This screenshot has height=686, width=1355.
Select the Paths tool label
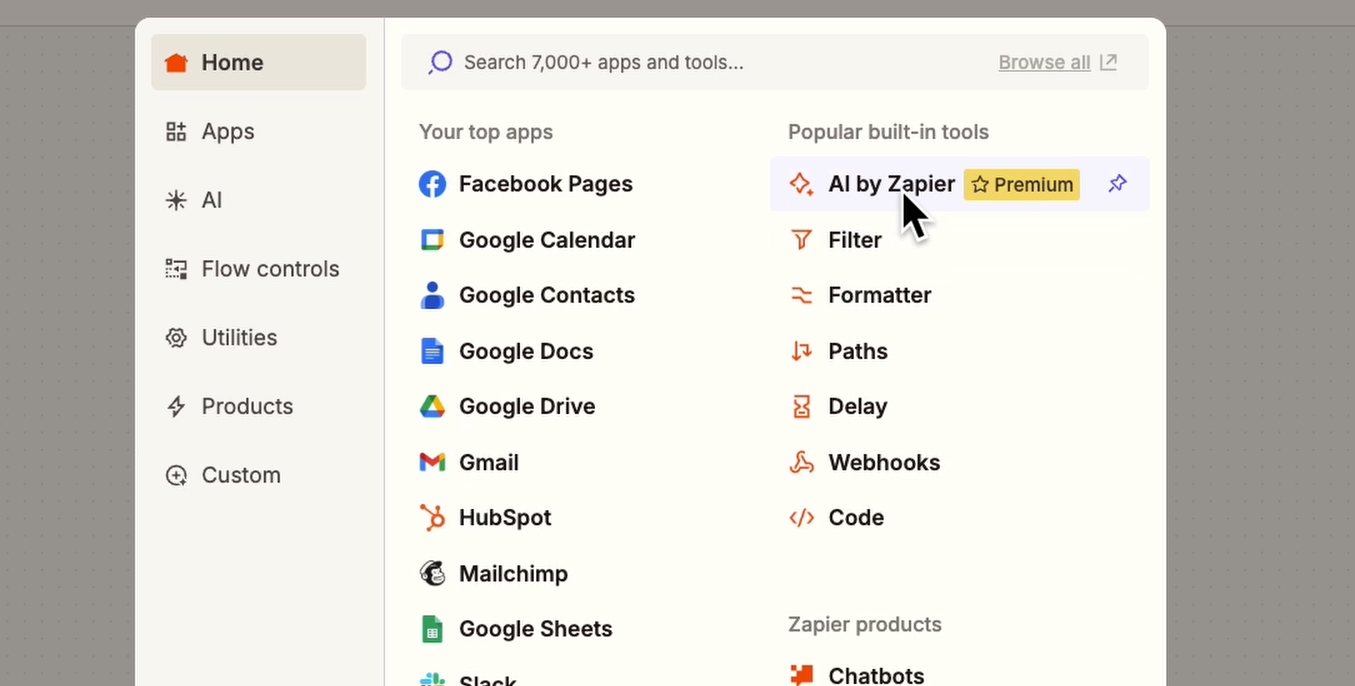(x=858, y=351)
